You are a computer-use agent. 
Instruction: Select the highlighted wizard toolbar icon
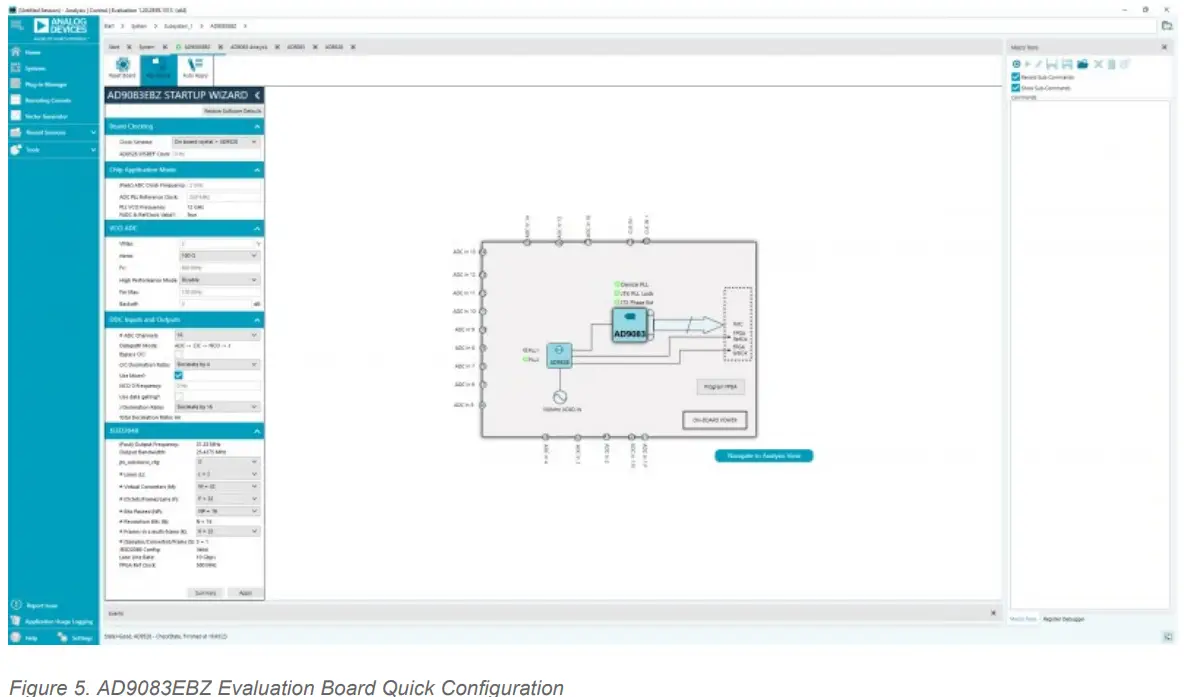point(158,69)
